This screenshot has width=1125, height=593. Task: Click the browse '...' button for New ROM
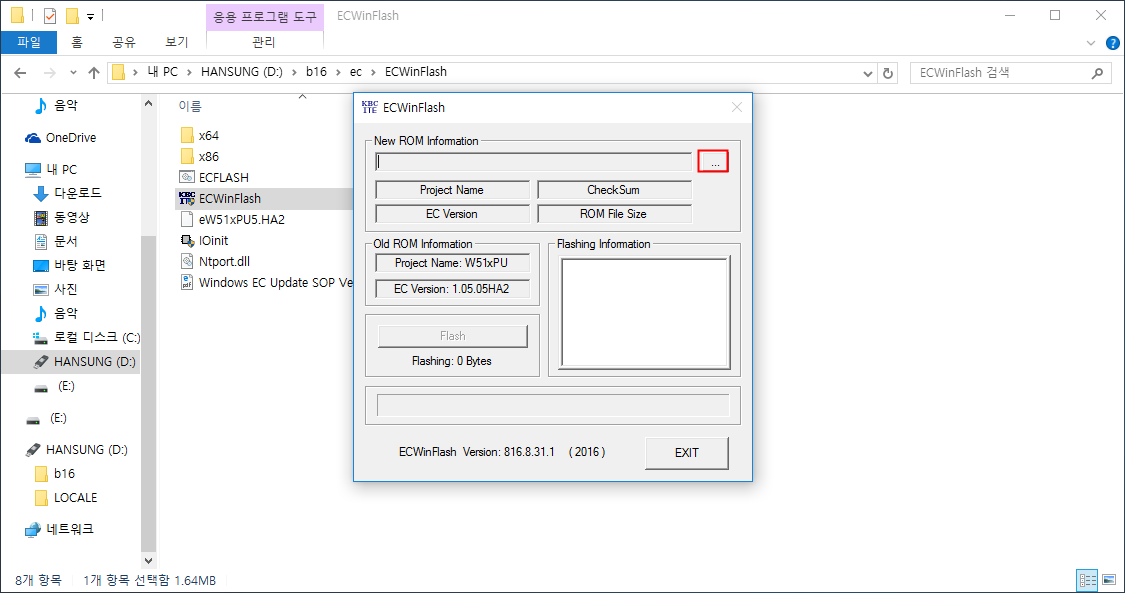(713, 162)
